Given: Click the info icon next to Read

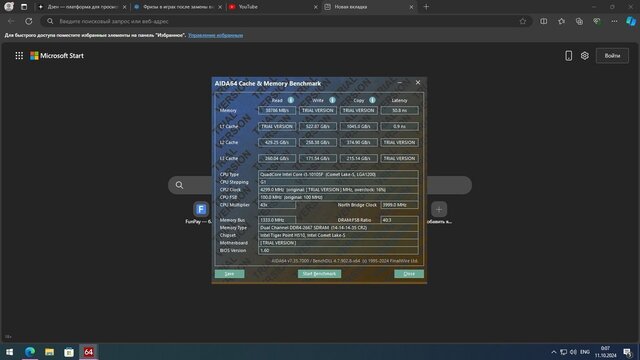Looking at the screenshot, I should click(291, 100).
